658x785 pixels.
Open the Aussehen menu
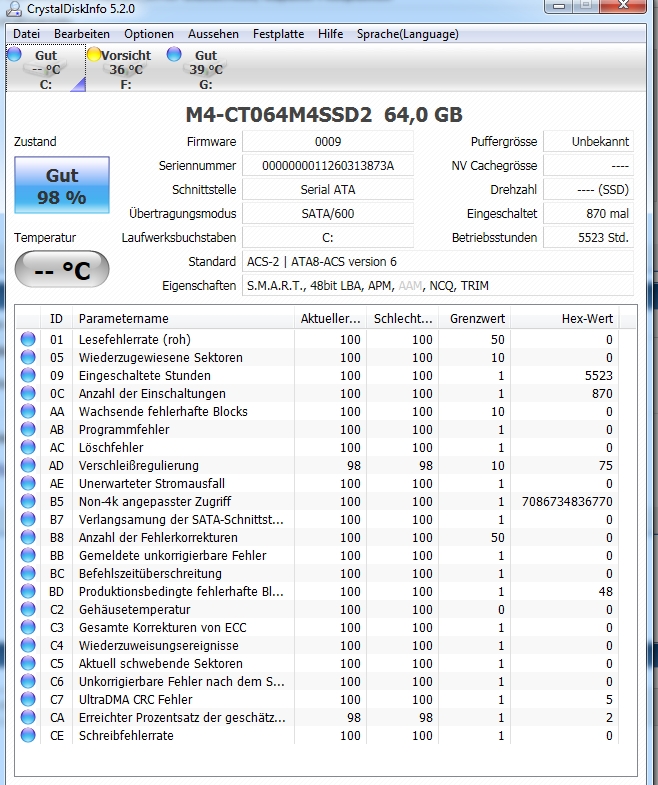[x=213, y=34]
